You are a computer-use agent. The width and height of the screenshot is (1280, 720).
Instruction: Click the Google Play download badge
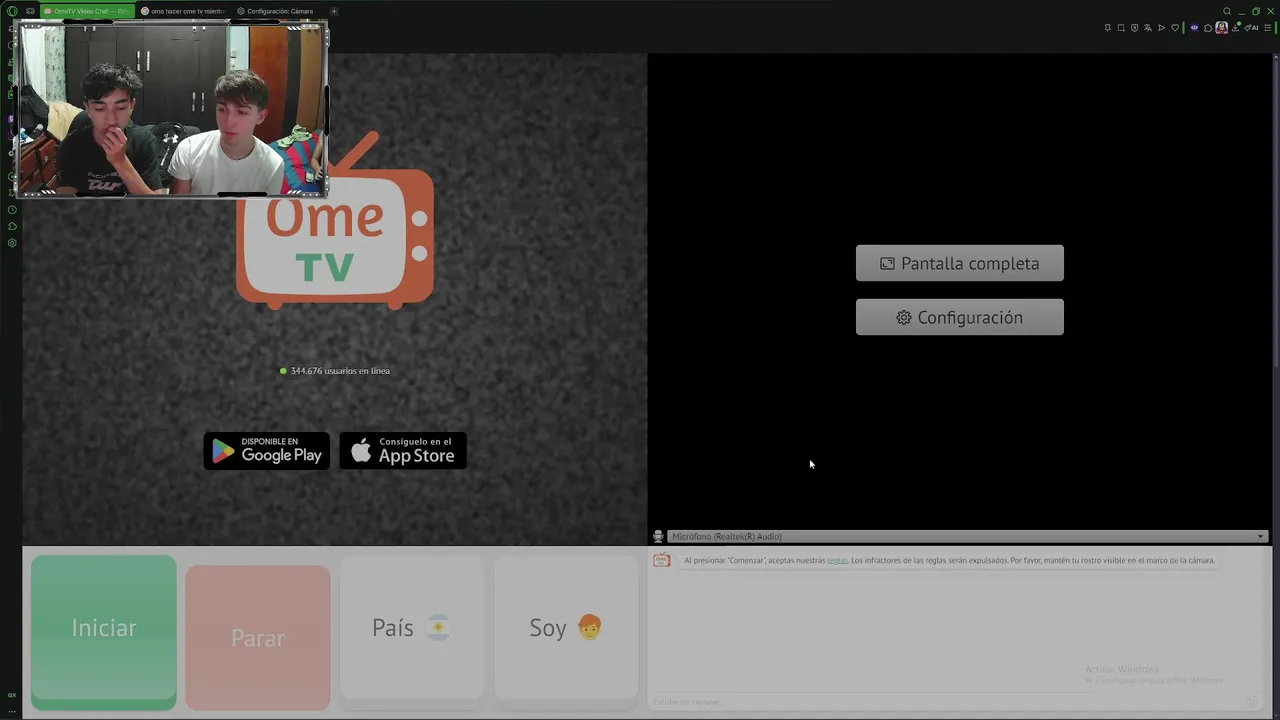click(267, 451)
